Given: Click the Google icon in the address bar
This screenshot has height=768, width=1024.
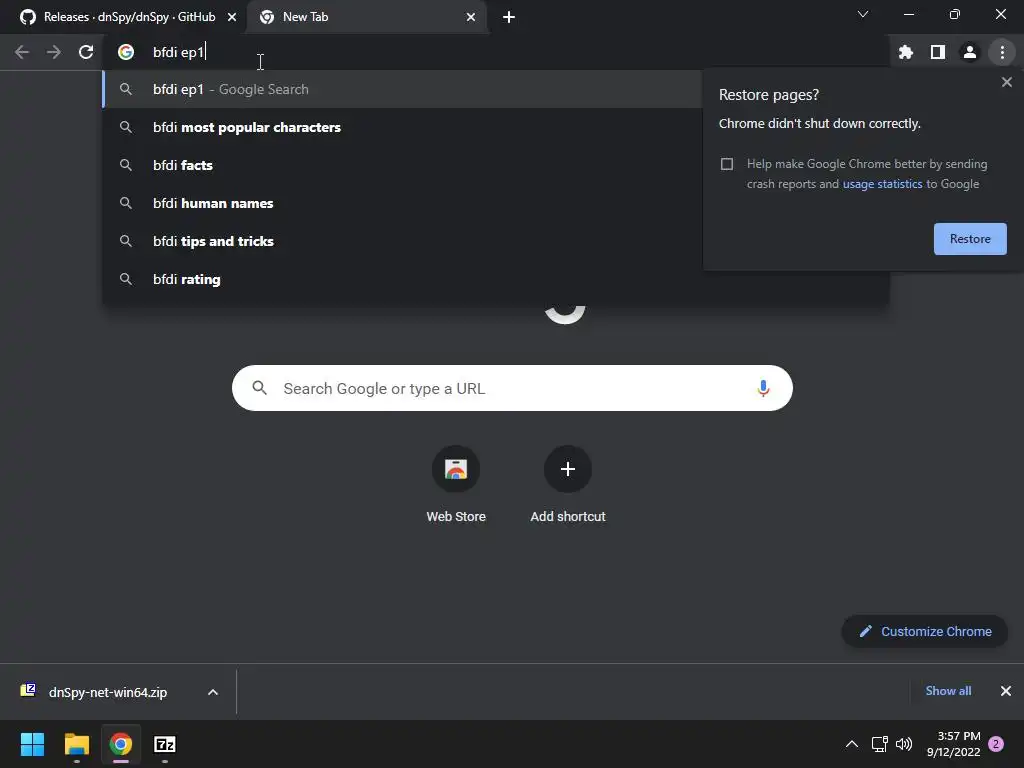Looking at the screenshot, I should 125,52.
